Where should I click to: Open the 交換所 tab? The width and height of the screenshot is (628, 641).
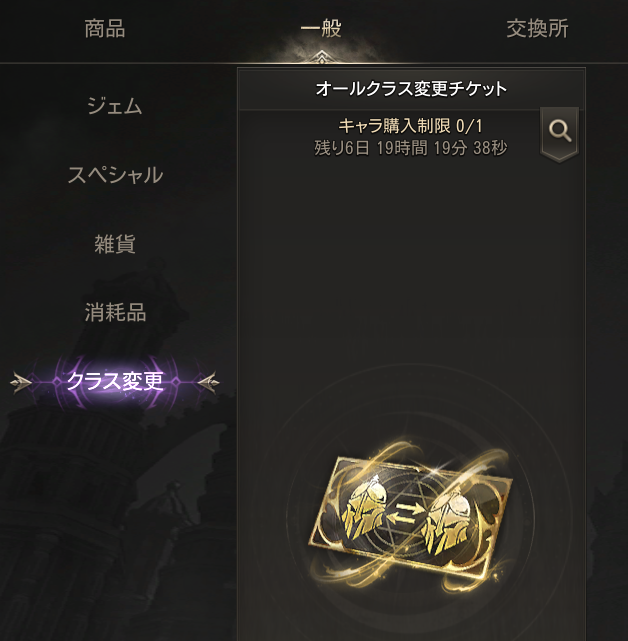point(537,29)
